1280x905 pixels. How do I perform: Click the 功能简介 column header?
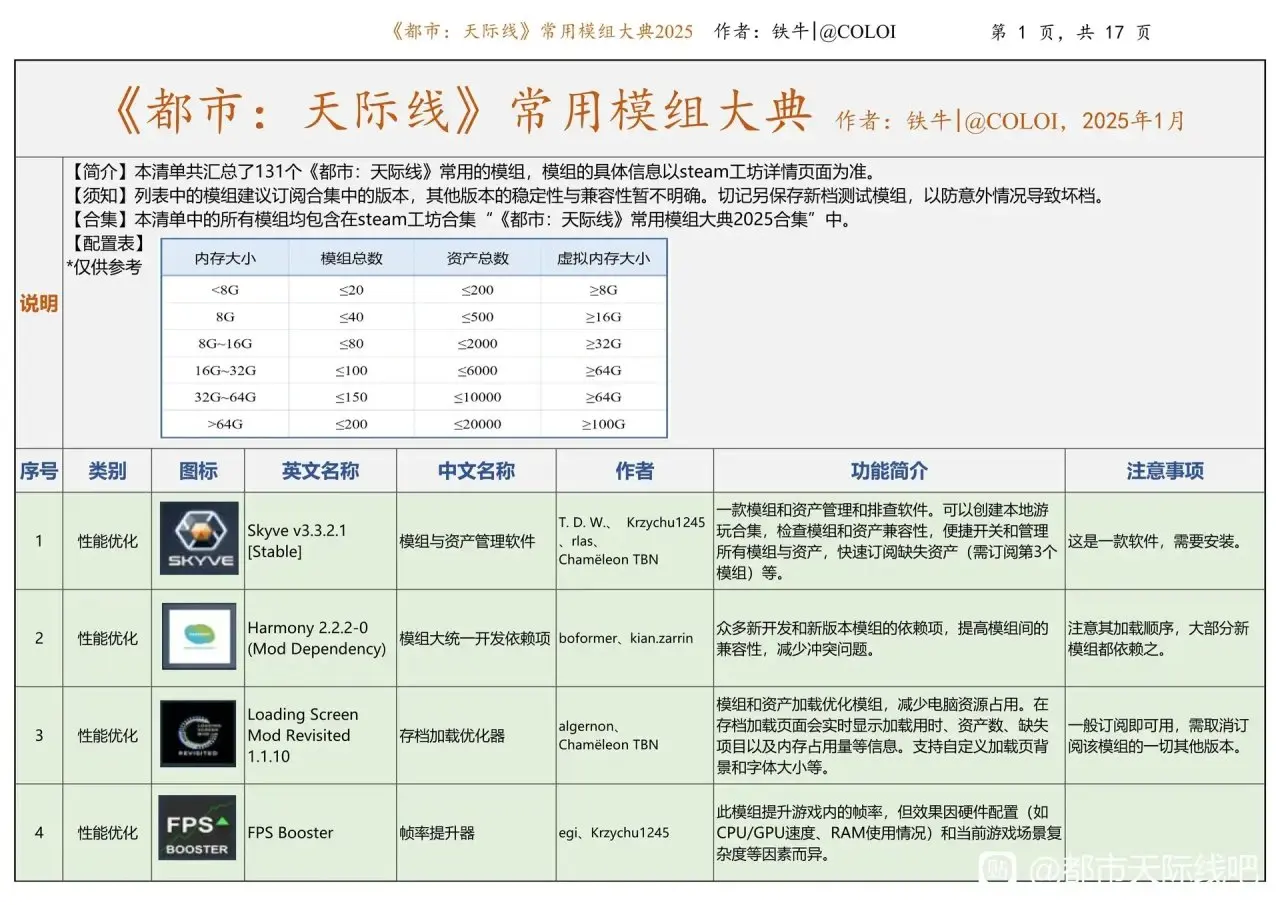click(888, 471)
